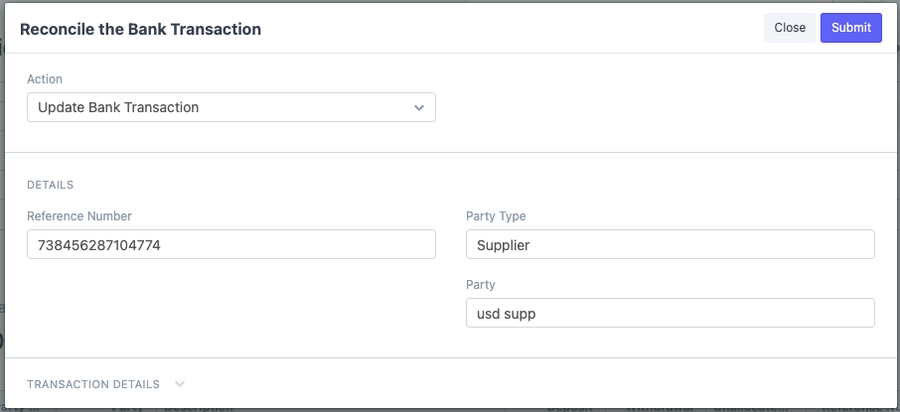
Task: Click into the Party Type field
Action: click(x=670, y=244)
